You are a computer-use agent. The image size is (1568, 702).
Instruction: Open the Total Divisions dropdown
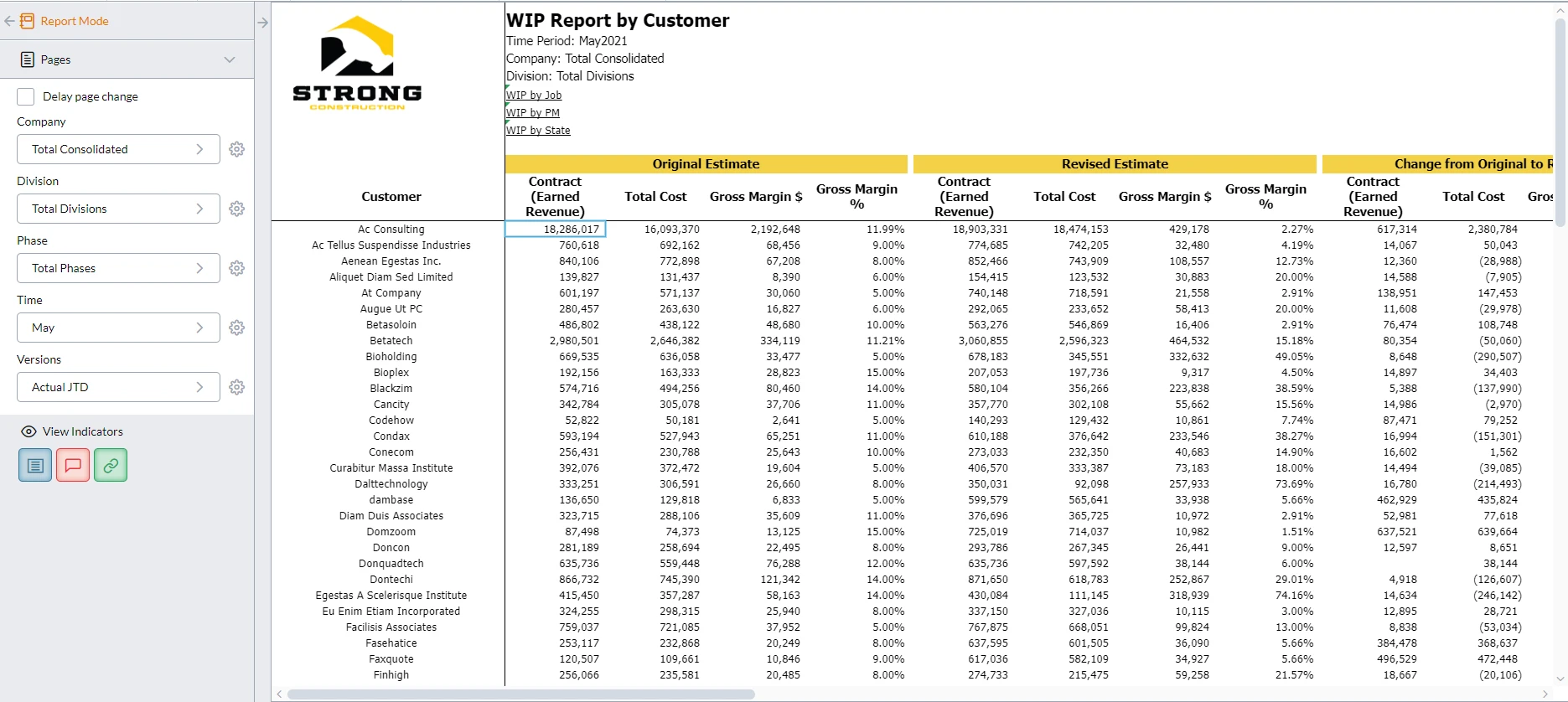coord(118,209)
